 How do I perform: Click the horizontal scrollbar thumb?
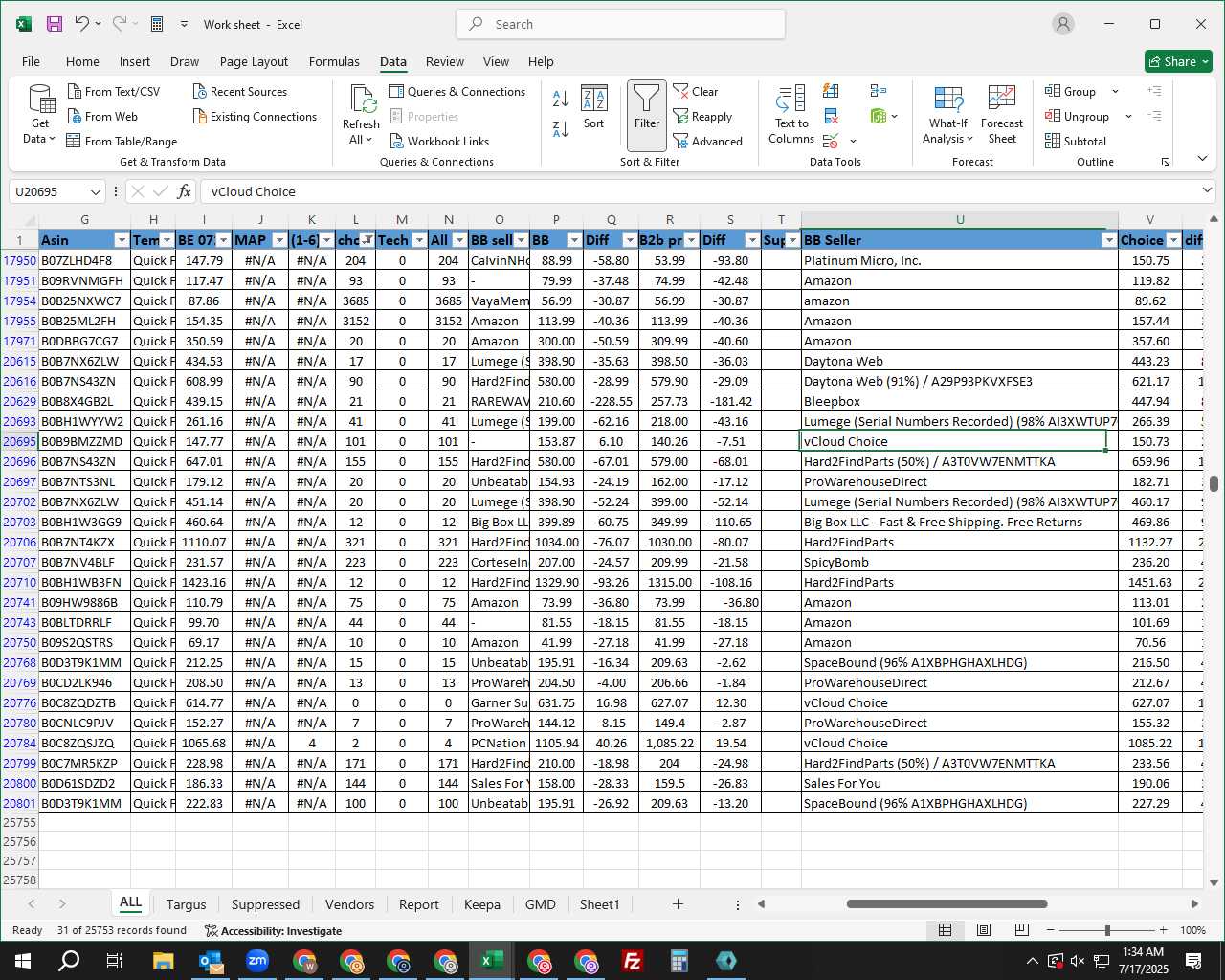click(x=947, y=903)
